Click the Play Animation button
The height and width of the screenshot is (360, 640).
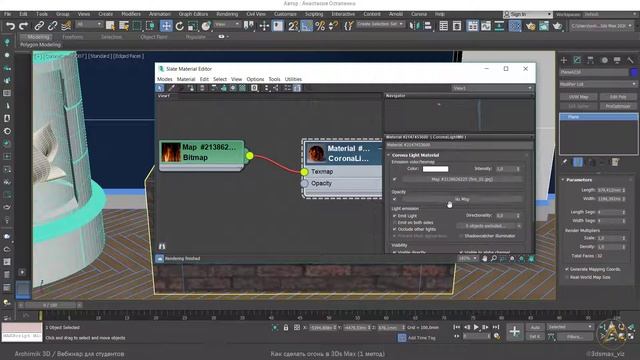476,327
